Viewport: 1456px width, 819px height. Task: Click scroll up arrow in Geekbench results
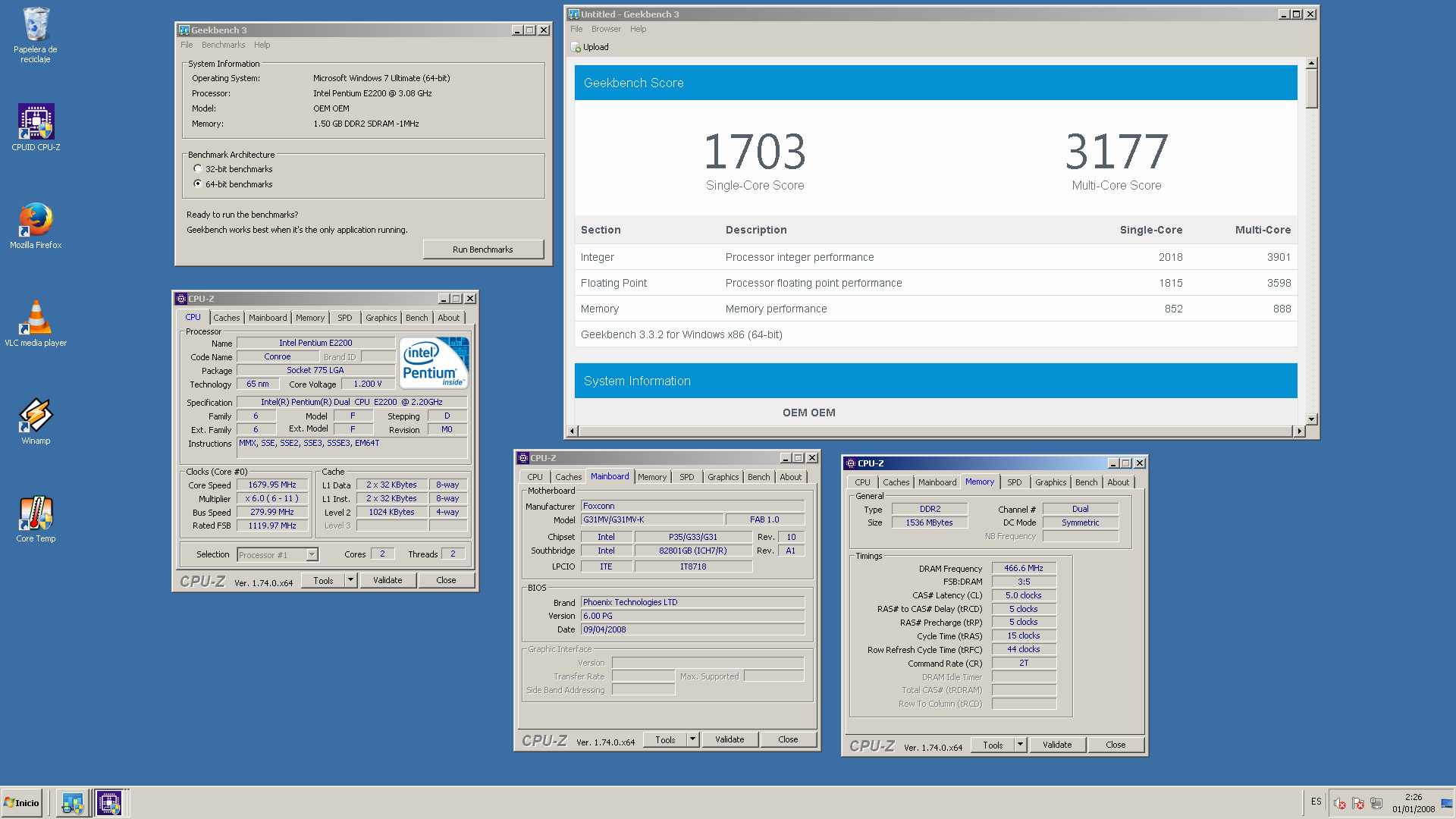coord(1311,63)
